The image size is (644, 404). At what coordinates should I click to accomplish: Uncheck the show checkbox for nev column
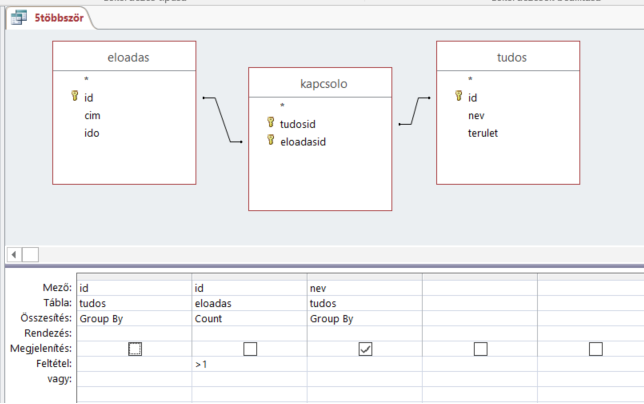click(x=365, y=349)
